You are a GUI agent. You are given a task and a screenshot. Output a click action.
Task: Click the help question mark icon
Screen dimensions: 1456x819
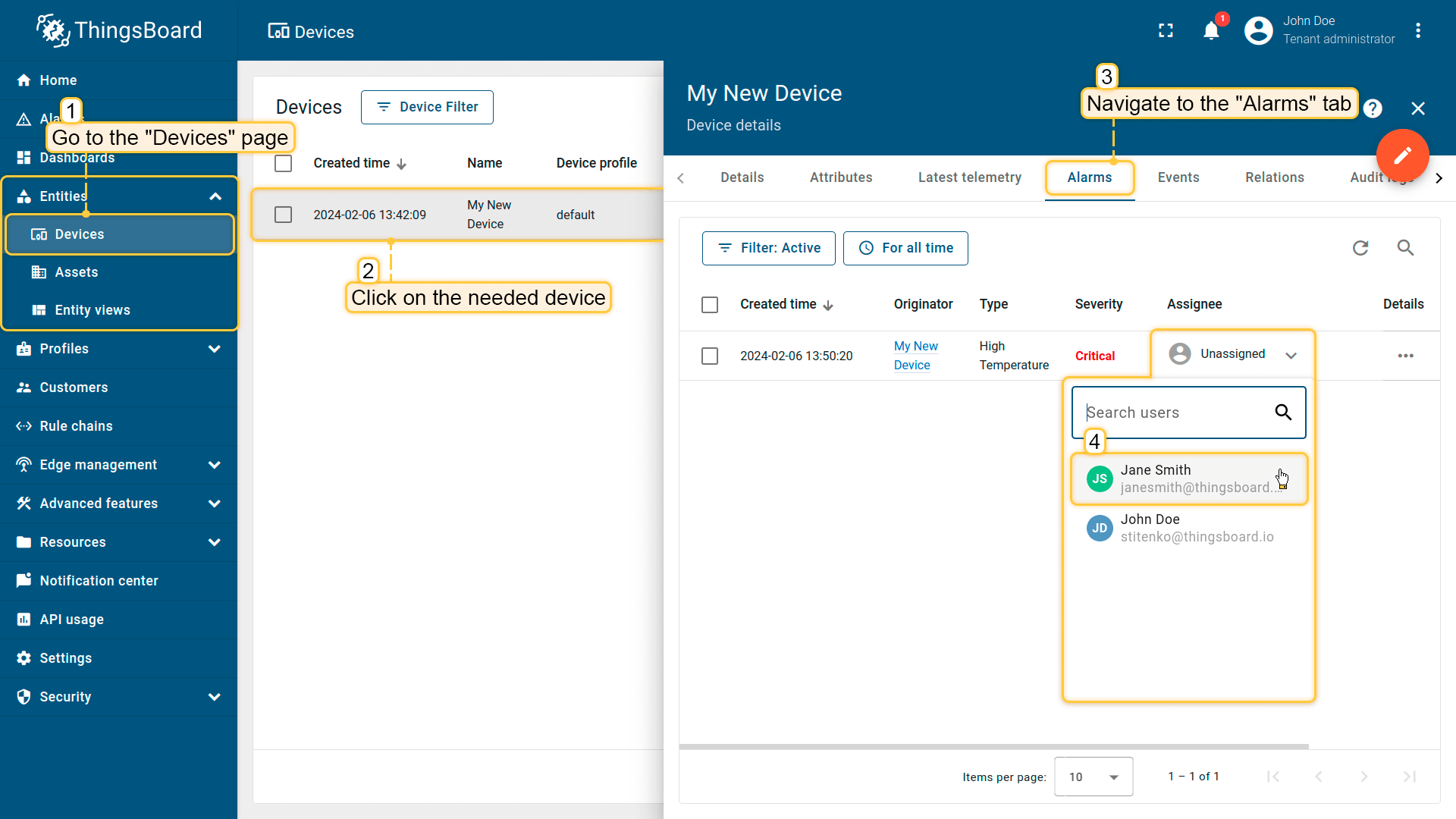[x=1373, y=108]
